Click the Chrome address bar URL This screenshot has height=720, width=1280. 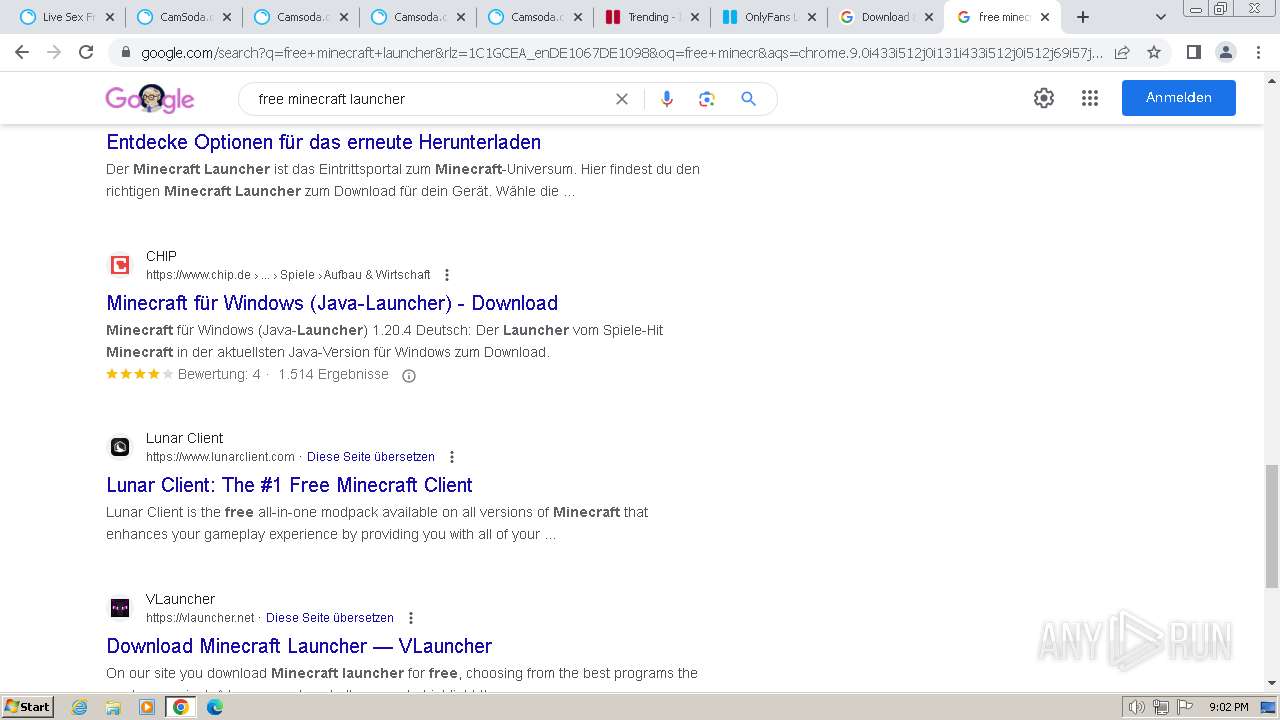[620, 52]
